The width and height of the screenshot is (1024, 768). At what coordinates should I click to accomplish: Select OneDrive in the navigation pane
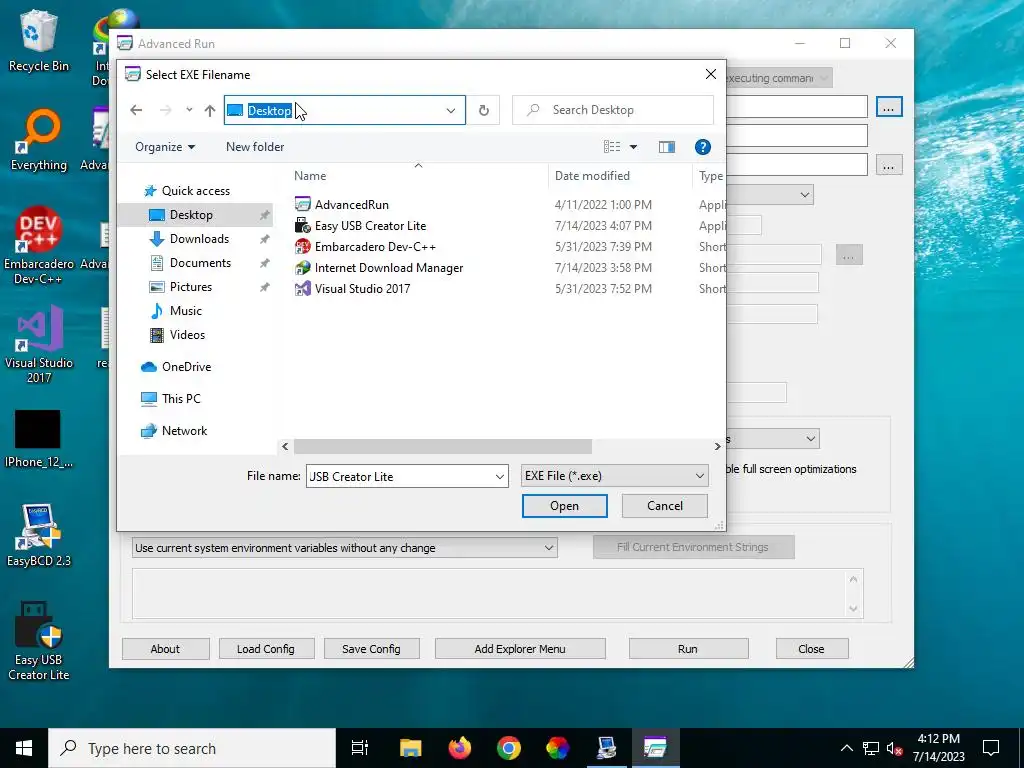[x=176, y=367]
